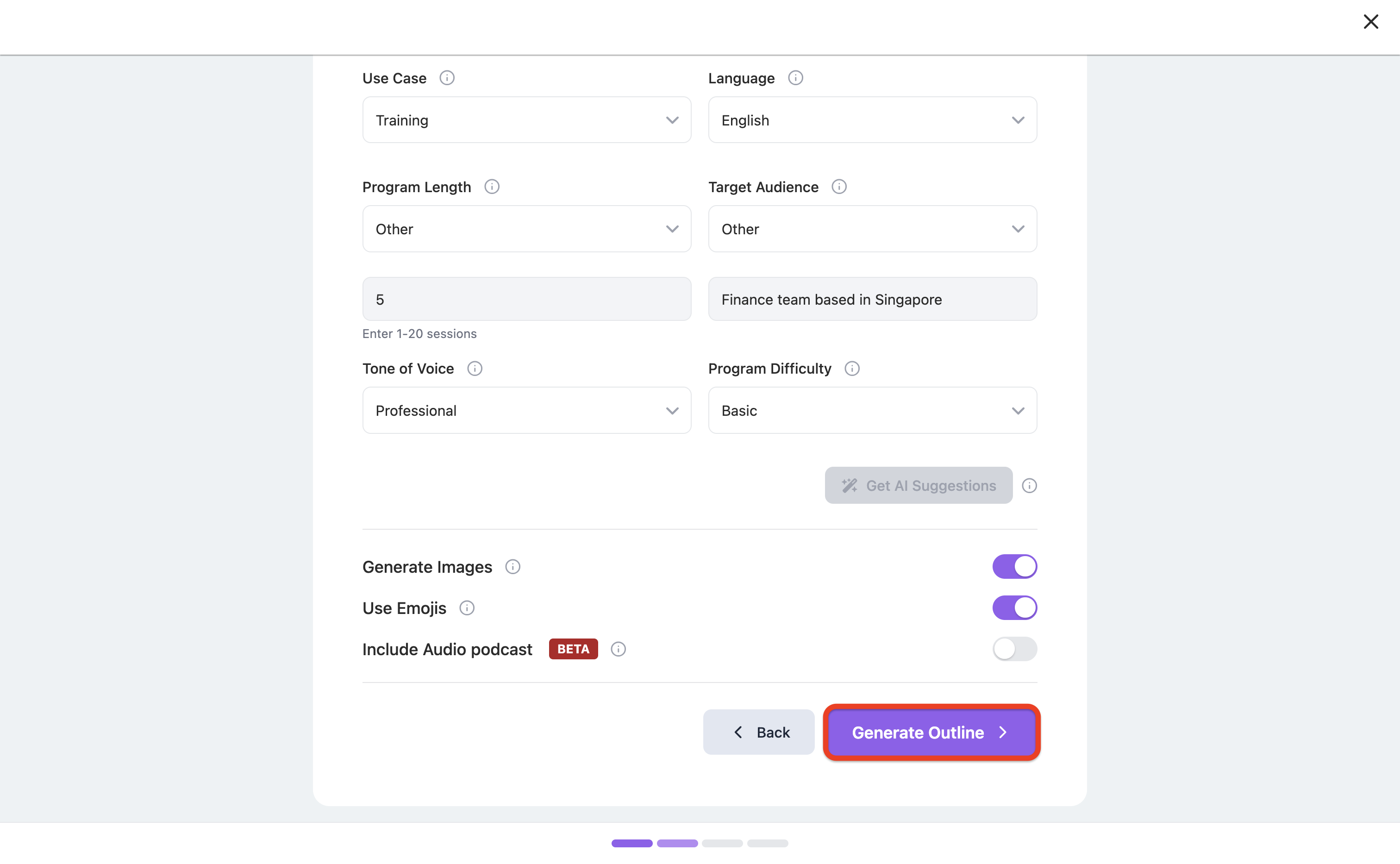Click the sessions number input field
The width and height of the screenshot is (1400, 864).
(x=527, y=300)
